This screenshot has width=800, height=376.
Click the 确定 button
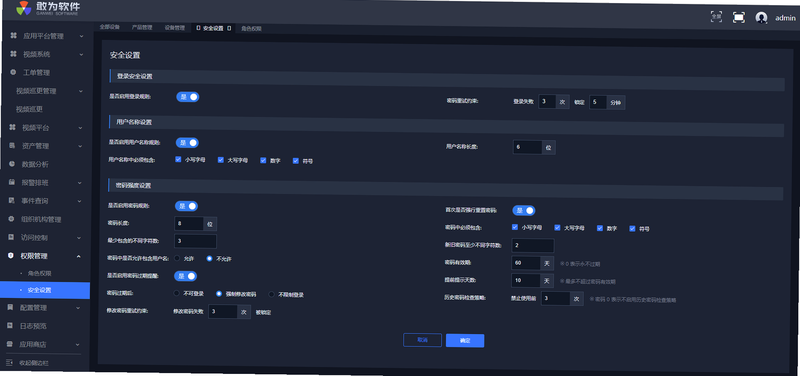pyautogui.click(x=465, y=341)
